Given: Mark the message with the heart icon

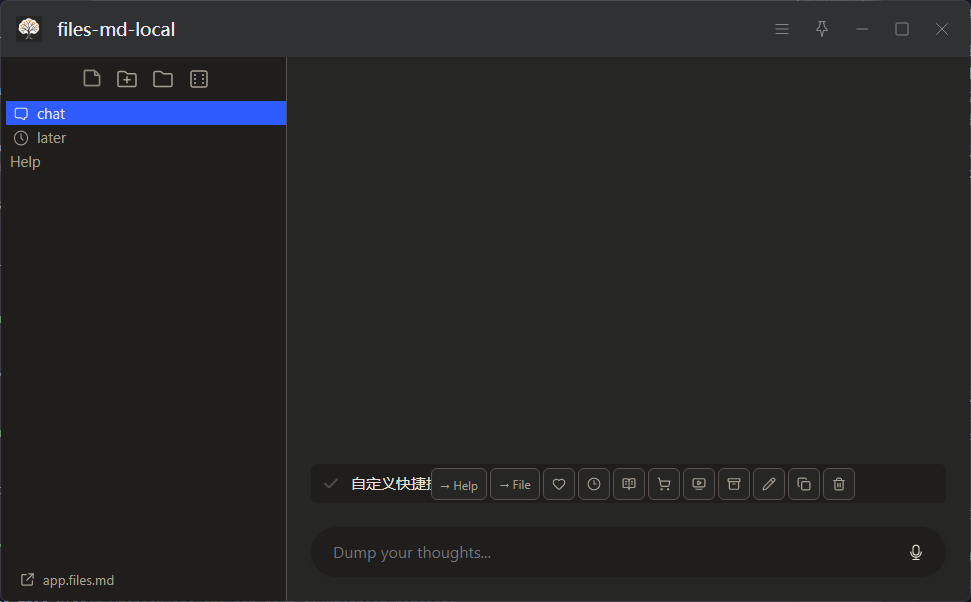Looking at the screenshot, I should (559, 484).
